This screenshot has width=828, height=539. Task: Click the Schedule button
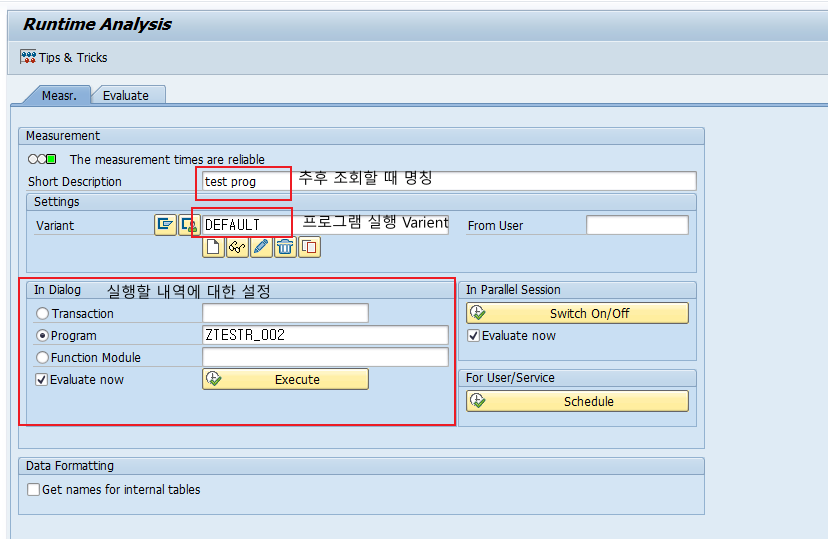[x=577, y=401]
